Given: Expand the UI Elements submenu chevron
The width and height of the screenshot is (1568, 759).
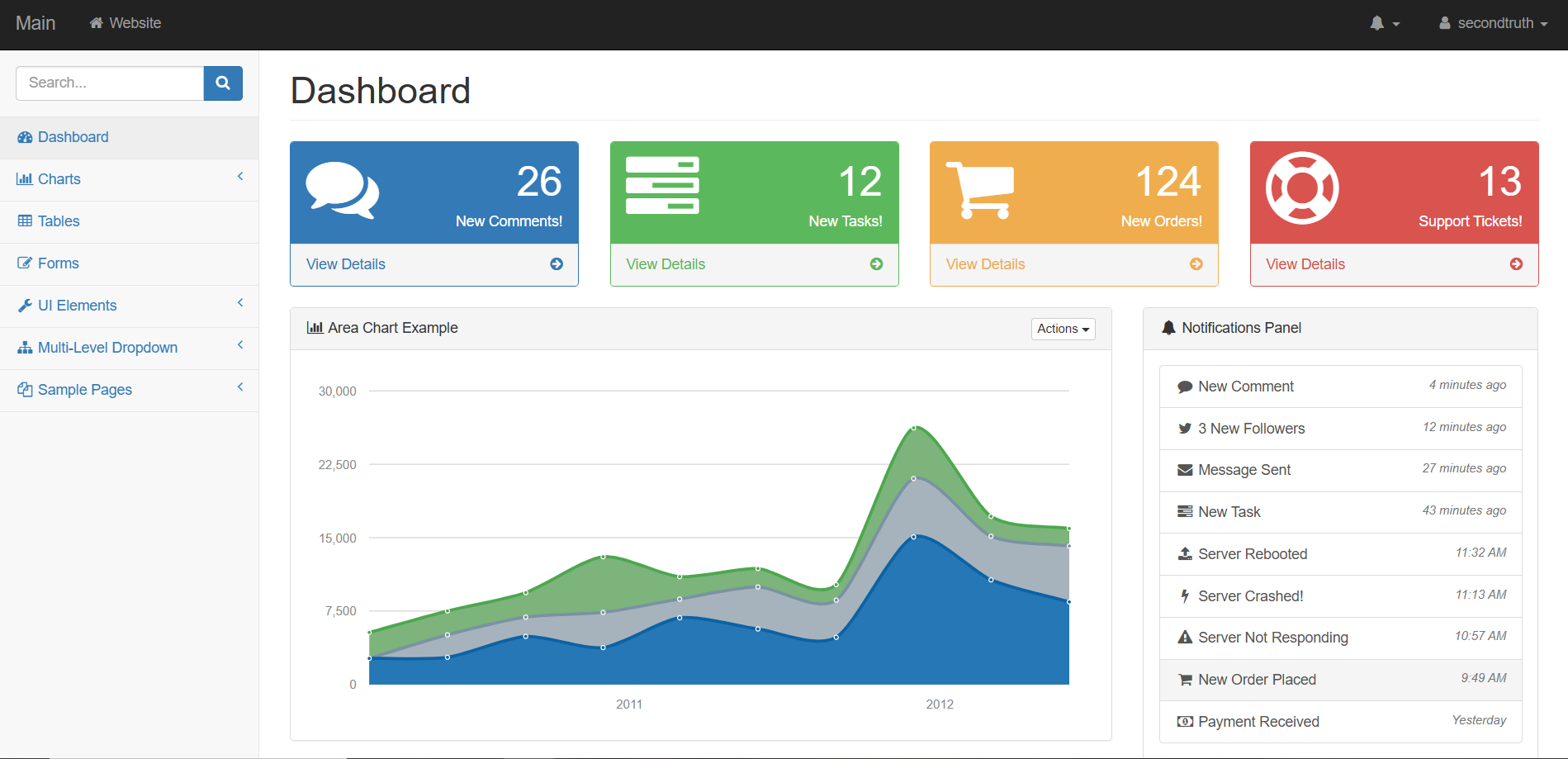Looking at the screenshot, I should tap(240, 303).
